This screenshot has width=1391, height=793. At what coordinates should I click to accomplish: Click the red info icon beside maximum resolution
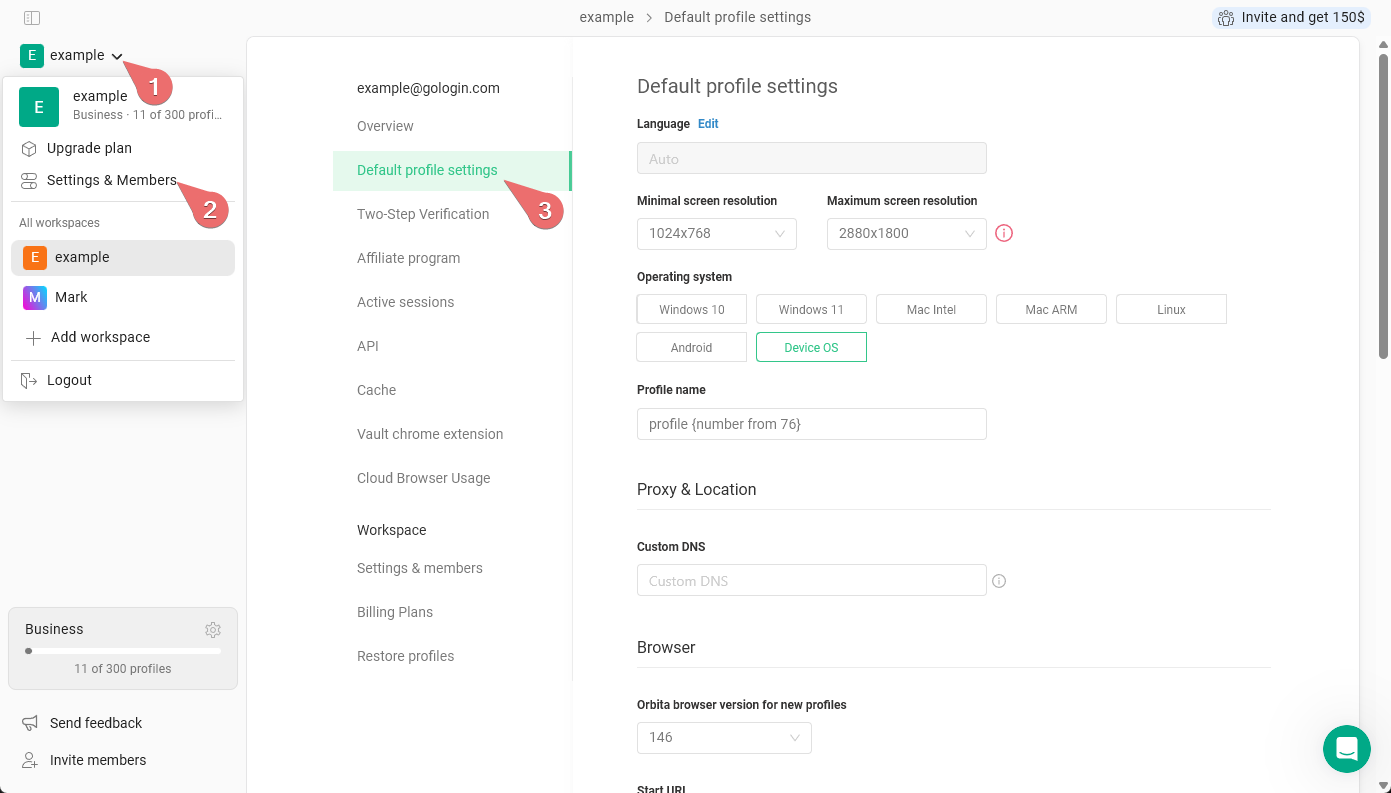click(x=1005, y=234)
